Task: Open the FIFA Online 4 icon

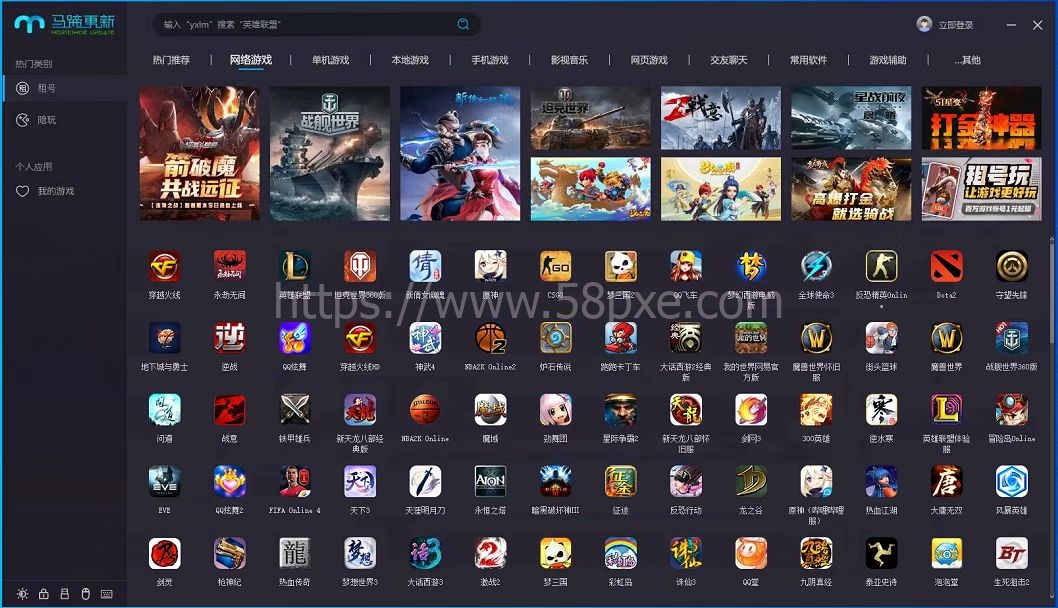Action: point(295,482)
